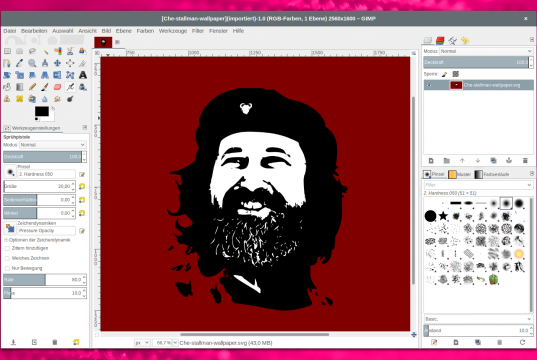Select the Ink tool
This screenshot has width=537, height=360.
coord(83,87)
